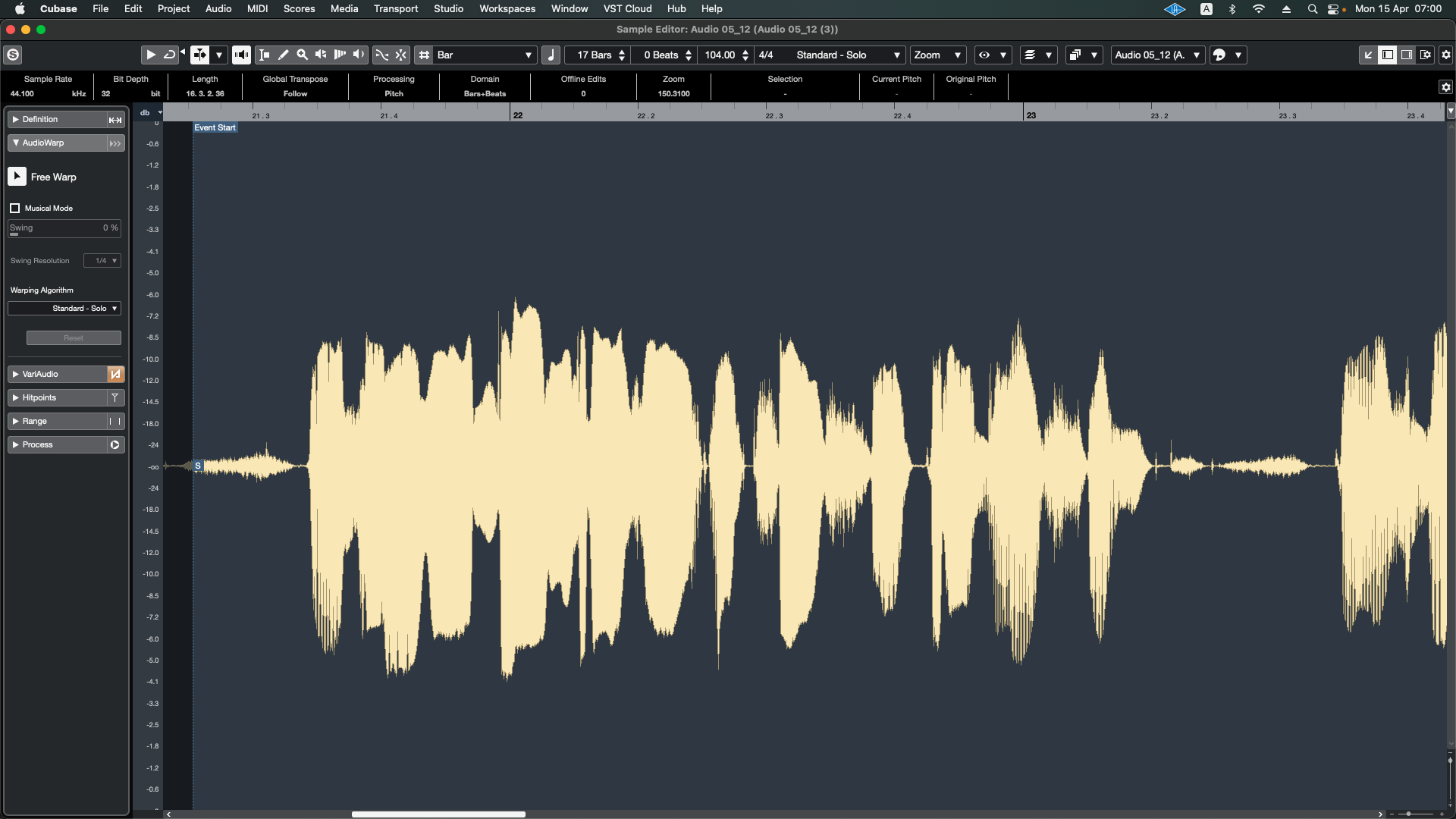The image size is (1456, 819).
Task: Open Warping Algorithm Standard - Solo dropdown
Action: 64,309
